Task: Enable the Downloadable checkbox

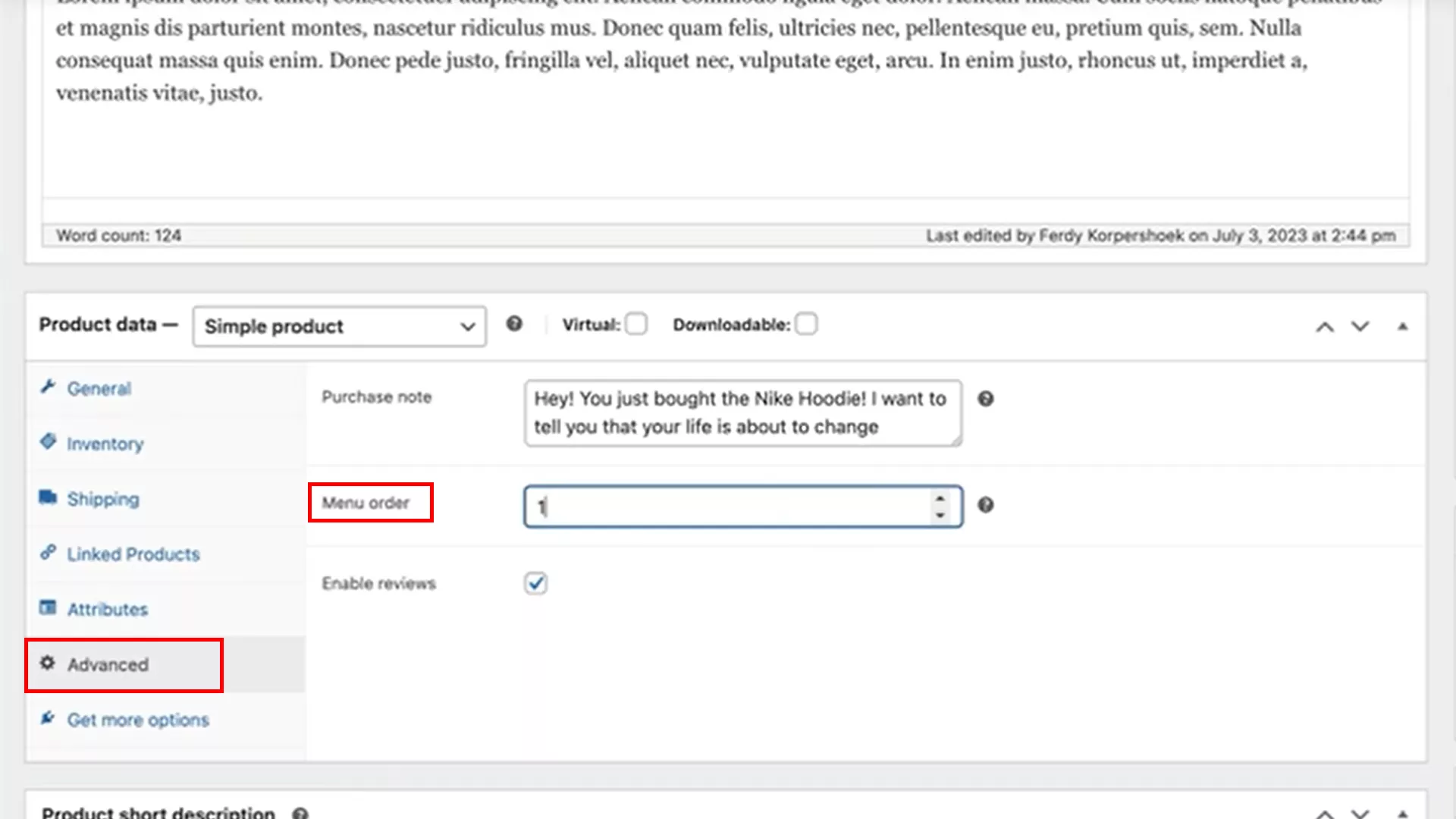Action: (x=807, y=324)
